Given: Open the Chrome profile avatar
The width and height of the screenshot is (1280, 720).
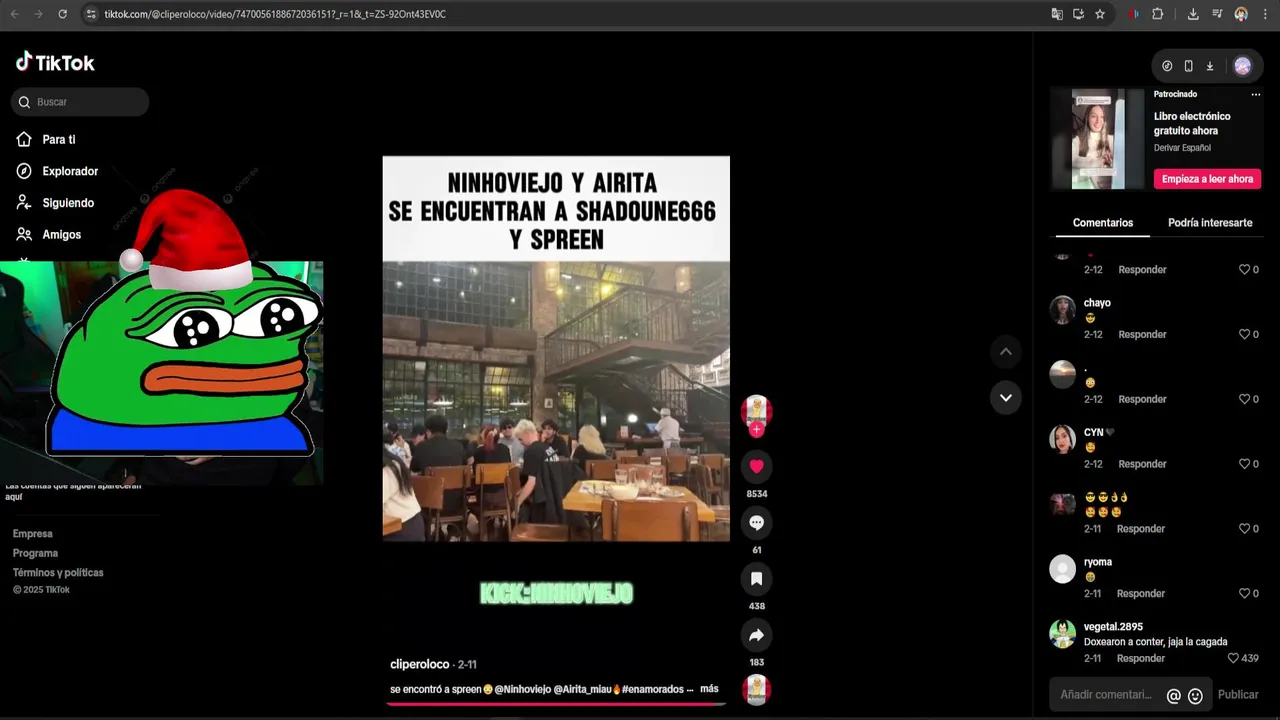Looking at the screenshot, I should click(x=1241, y=14).
